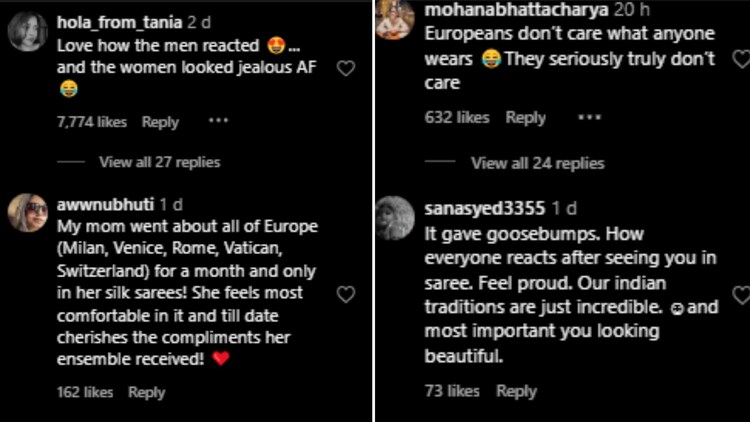Expand View all 27 replies
The width and height of the screenshot is (750, 422).
[159, 162]
